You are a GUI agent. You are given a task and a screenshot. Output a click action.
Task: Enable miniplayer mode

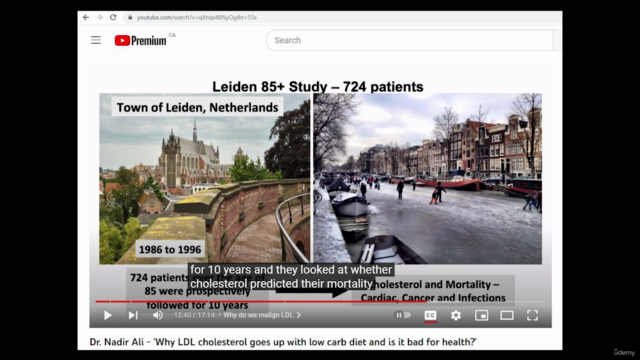click(x=482, y=315)
